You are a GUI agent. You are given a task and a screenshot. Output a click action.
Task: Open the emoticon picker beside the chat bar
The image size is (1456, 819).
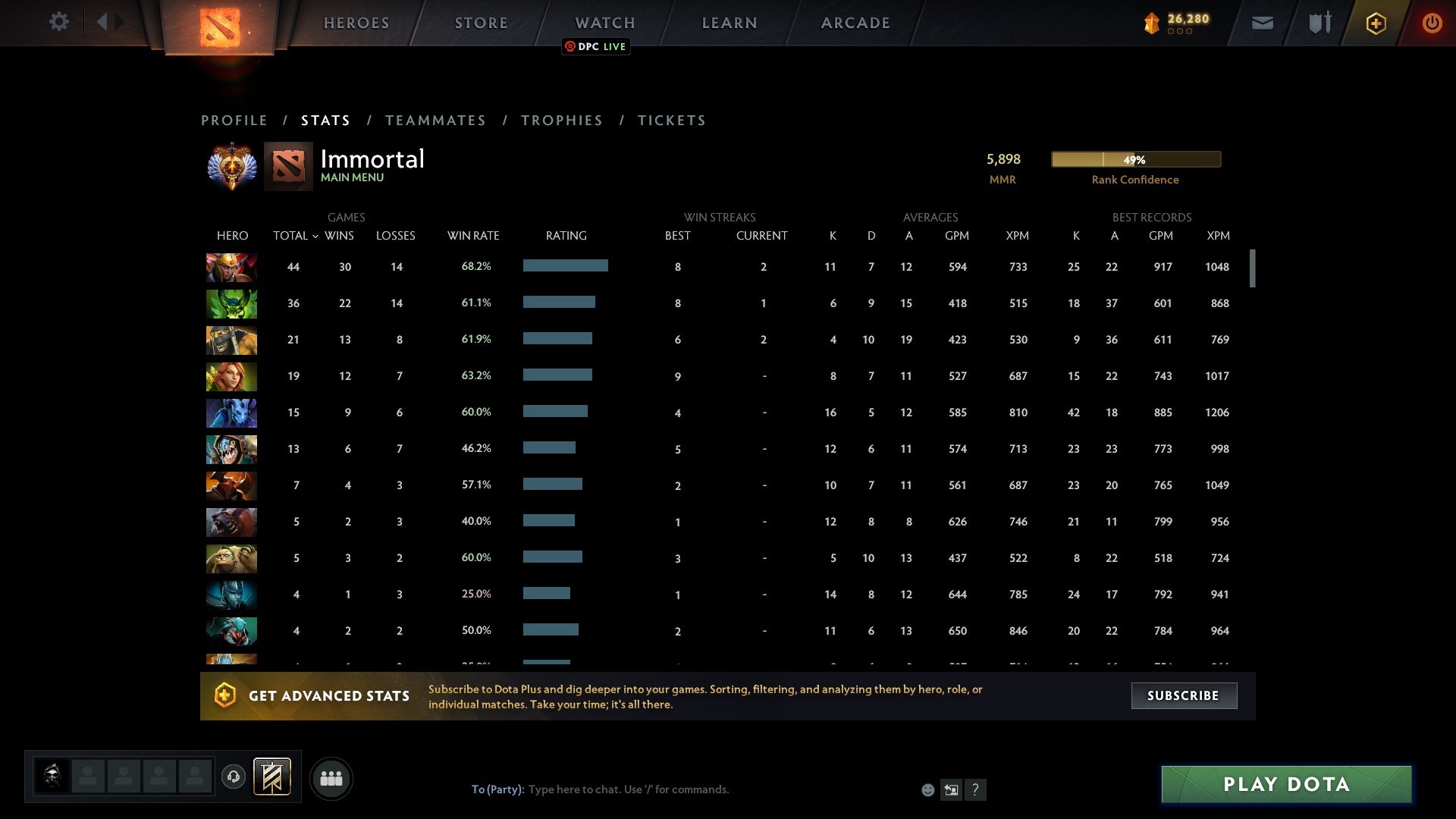click(x=928, y=789)
